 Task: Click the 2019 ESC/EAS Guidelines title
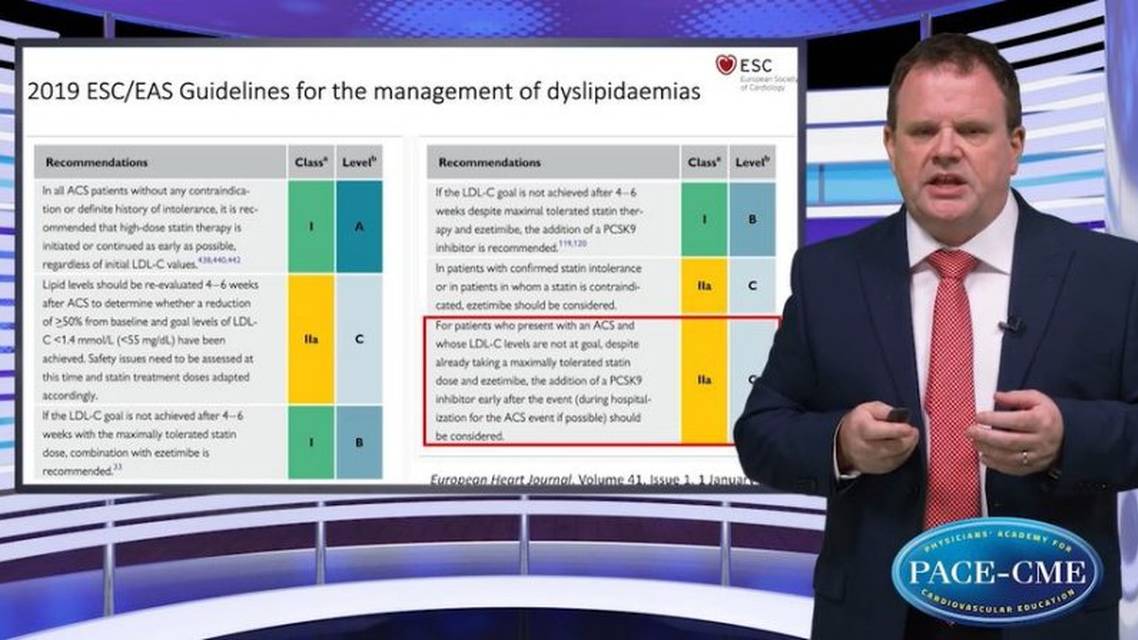[365, 90]
